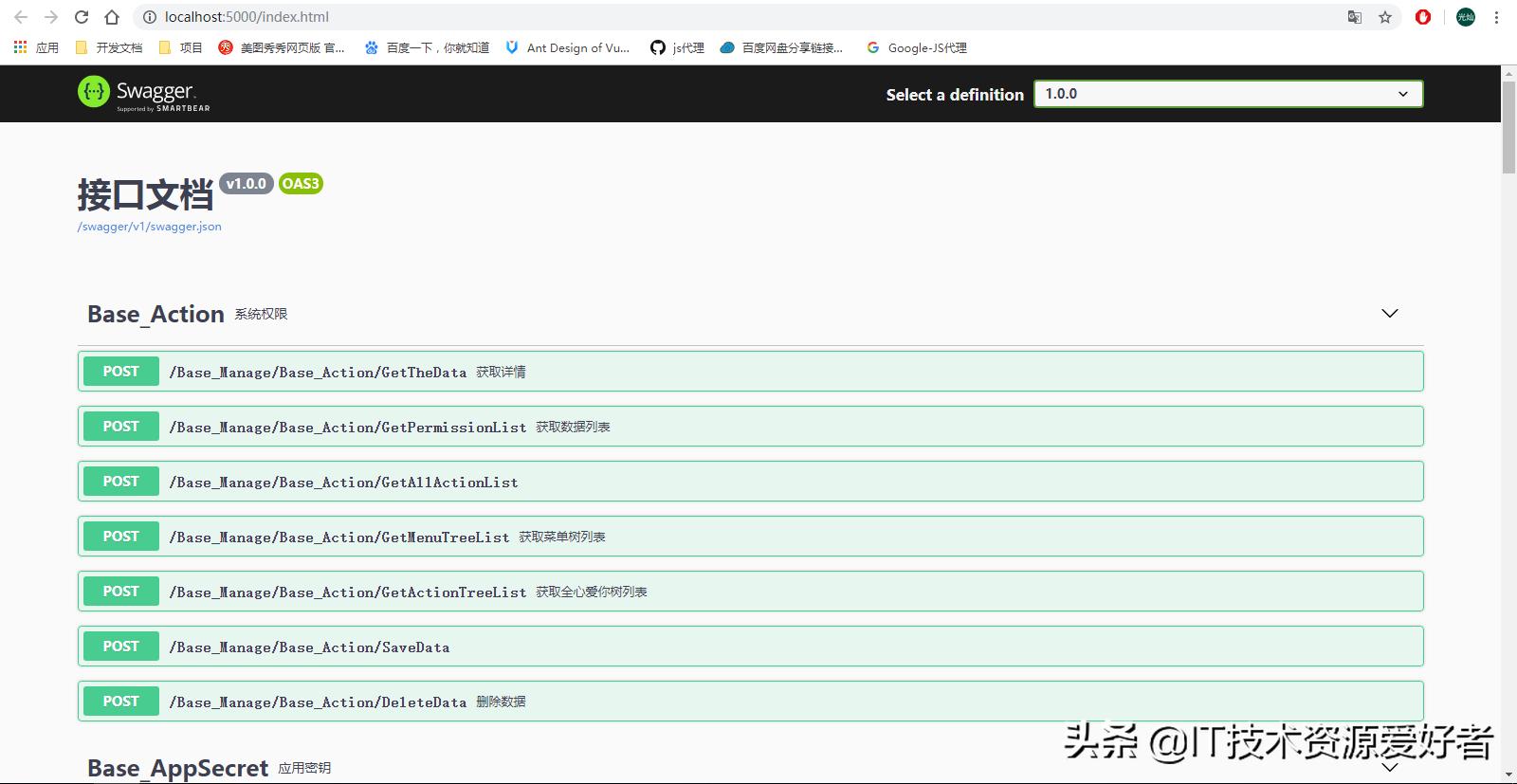This screenshot has width=1517, height=784.
Task: Click the 获取菜单树列表 endpoint description
Action: pyautogui.click(x=561, y=537)
